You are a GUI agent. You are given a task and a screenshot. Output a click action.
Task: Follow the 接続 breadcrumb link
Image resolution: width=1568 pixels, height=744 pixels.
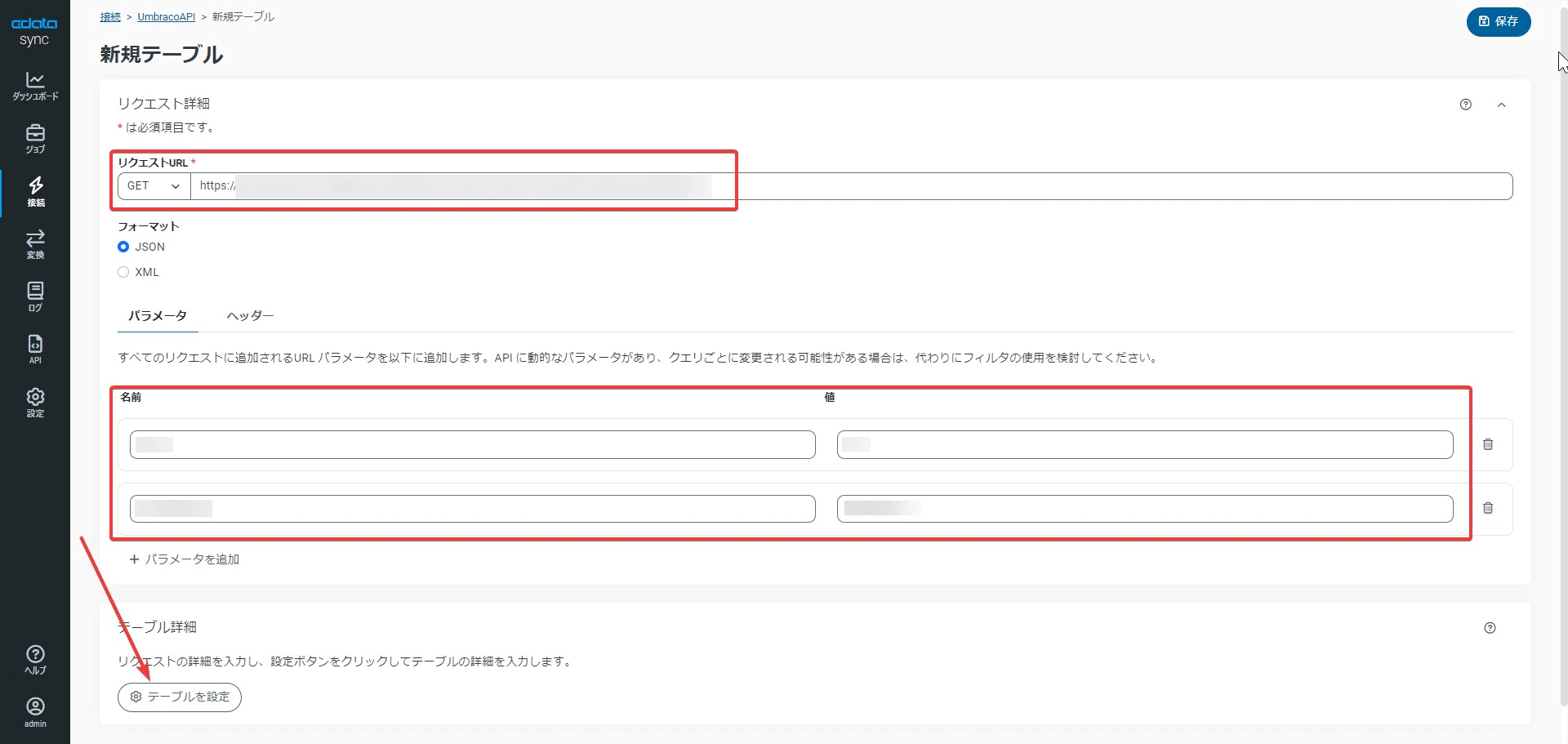[x=110, y=16]
